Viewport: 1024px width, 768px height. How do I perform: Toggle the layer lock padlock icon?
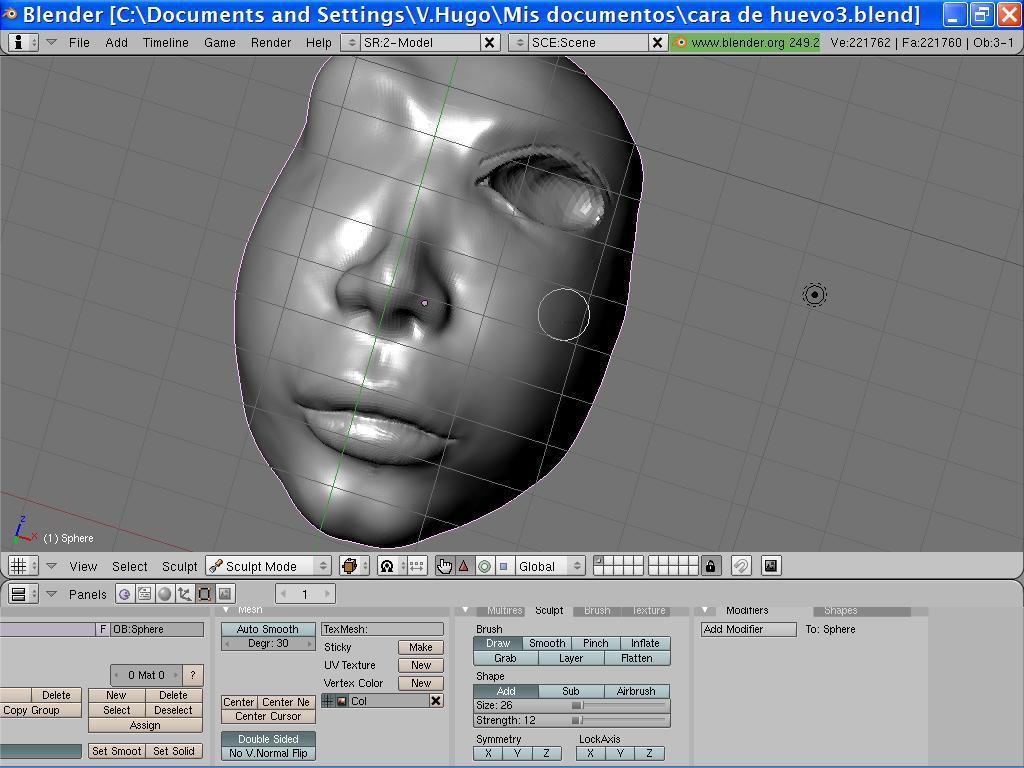(x=711, y=566)
